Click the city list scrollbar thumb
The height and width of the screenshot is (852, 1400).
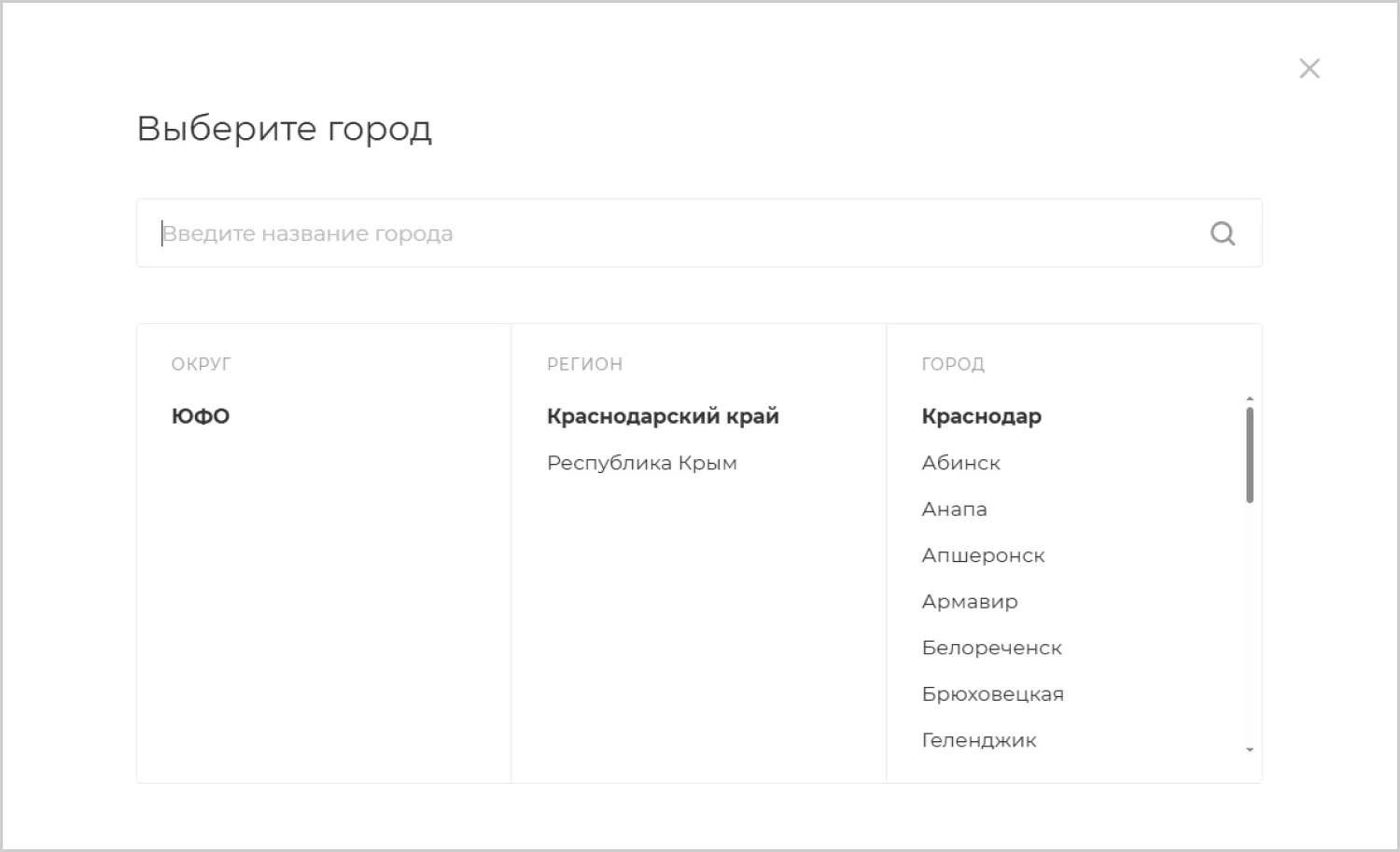(1250, 454)
